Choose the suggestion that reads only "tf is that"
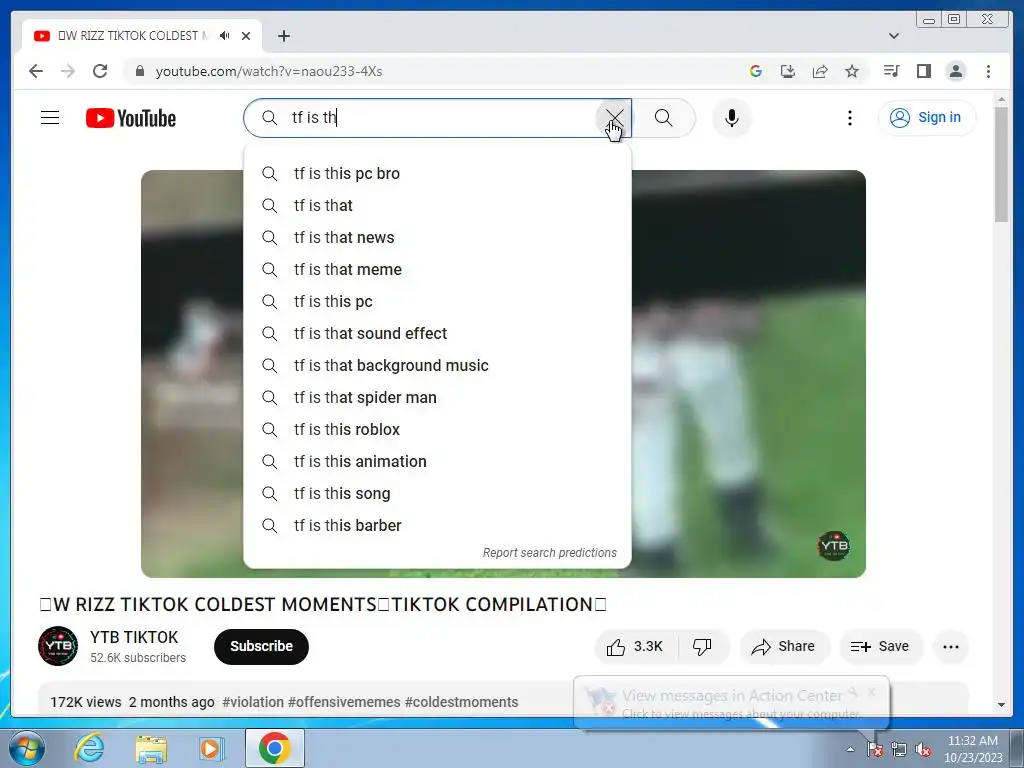The width and height of the screenshot is (1024, 768). pyautogui.click(x=438, y=206)
